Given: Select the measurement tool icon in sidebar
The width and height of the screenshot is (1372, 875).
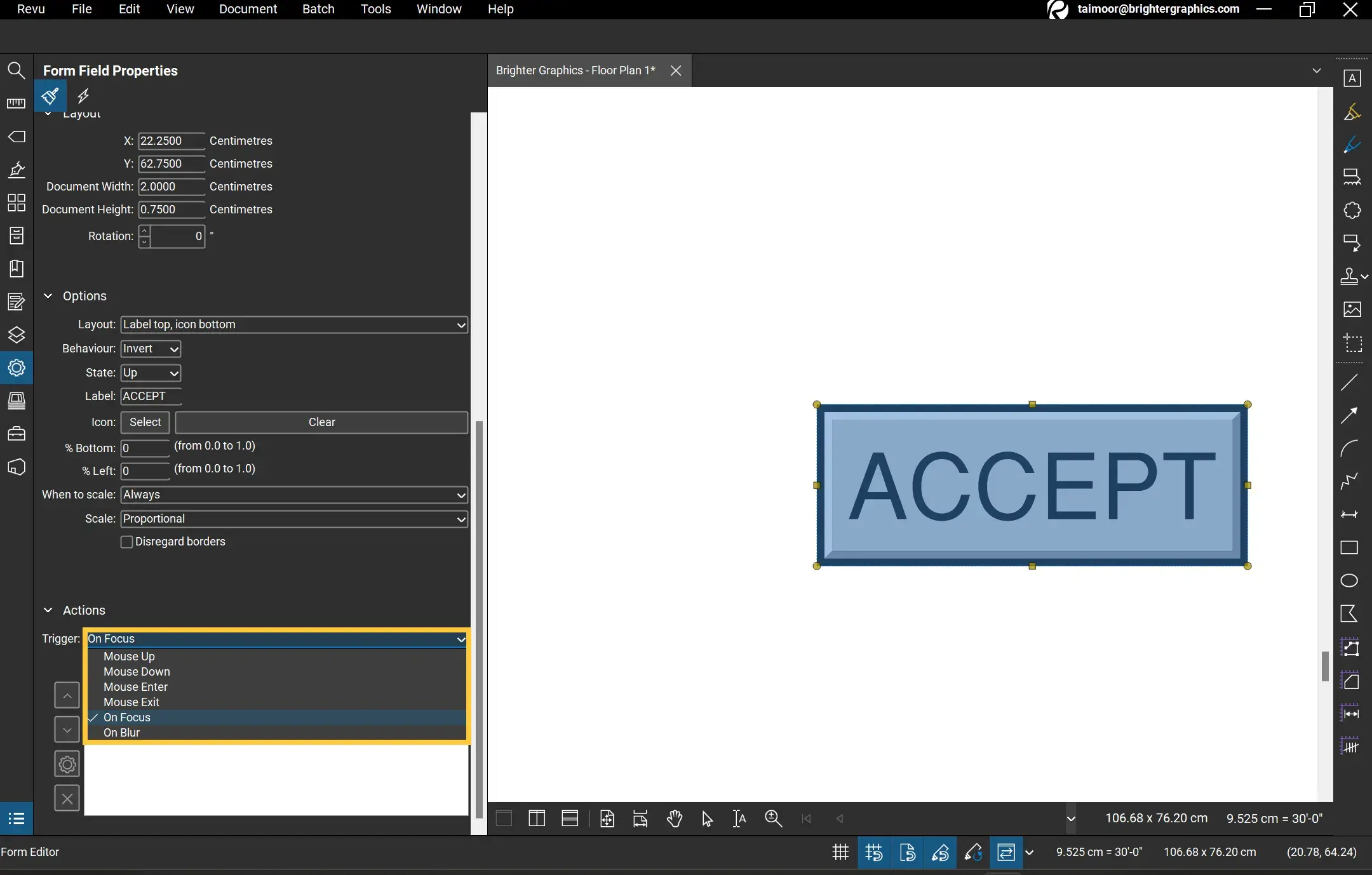Looking at the screenshot, I should point(15,102).
